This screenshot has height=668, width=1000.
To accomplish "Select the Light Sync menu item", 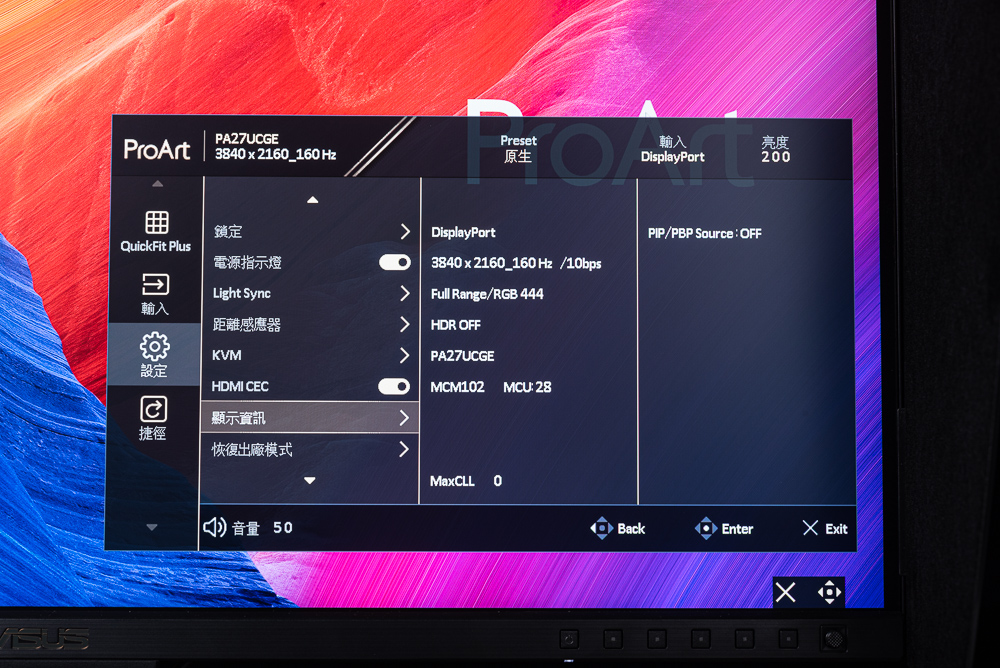I will [x=311, y=293].
